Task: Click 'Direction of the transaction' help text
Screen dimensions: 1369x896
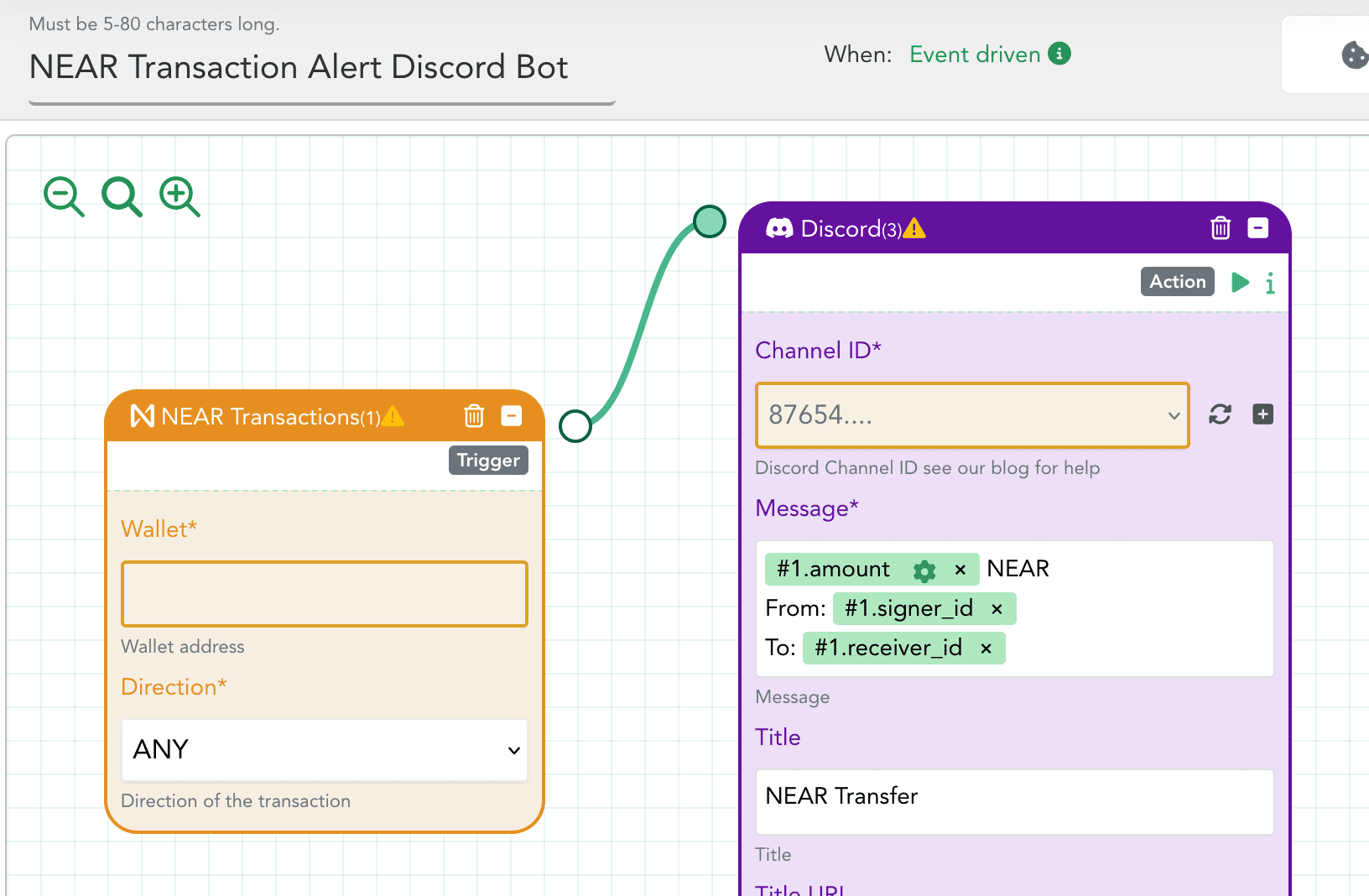Action: click(236, 801)
